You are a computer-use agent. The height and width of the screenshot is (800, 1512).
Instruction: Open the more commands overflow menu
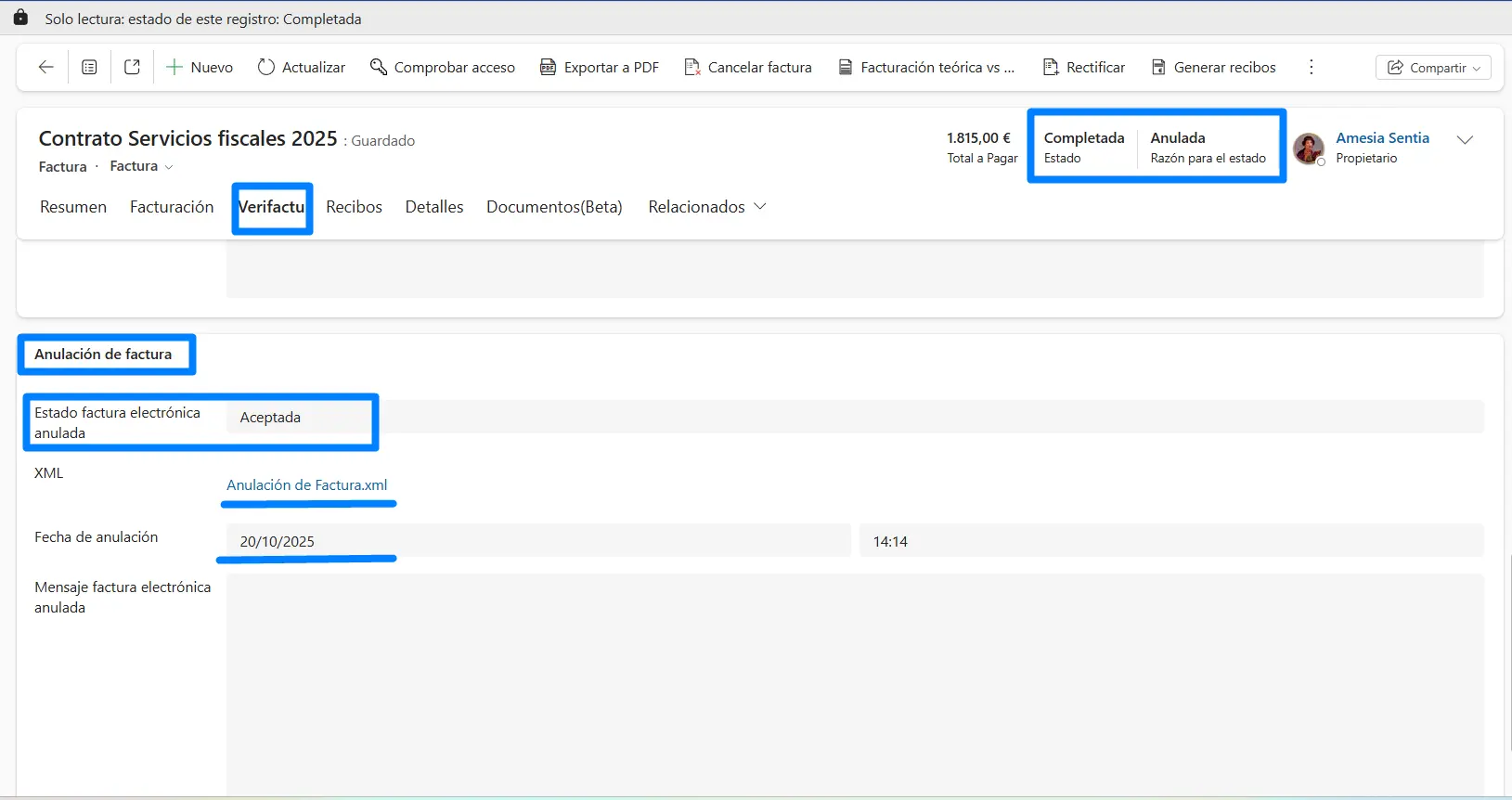[1311, 67]
